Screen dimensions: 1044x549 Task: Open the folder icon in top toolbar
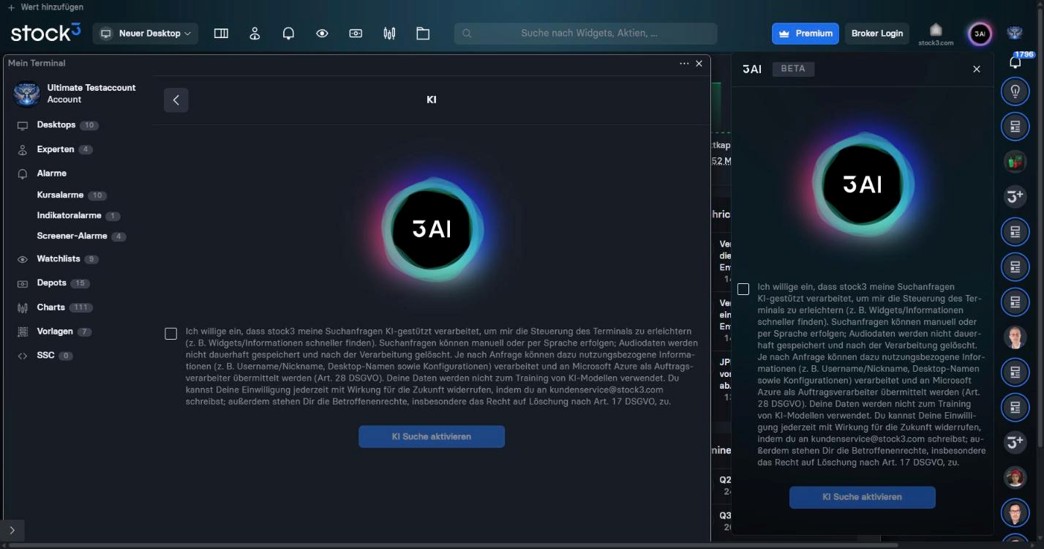tap(423, 33)
